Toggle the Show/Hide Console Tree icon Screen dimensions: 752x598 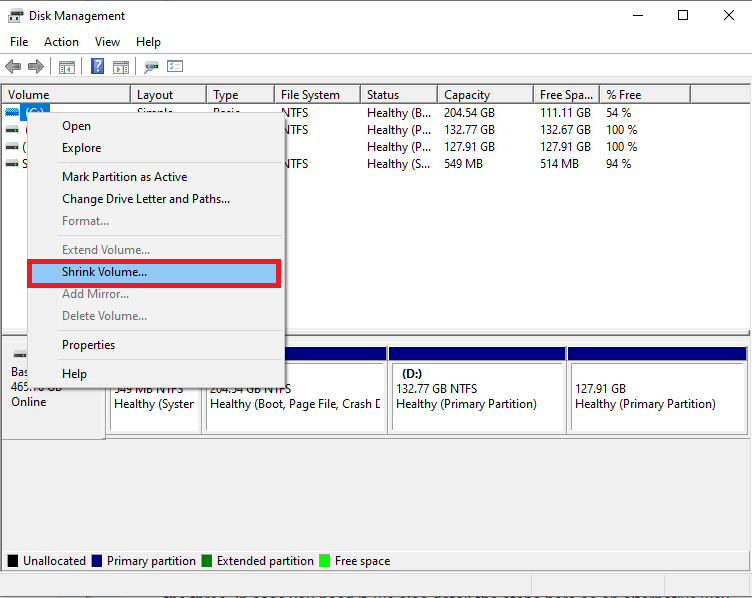67,67
